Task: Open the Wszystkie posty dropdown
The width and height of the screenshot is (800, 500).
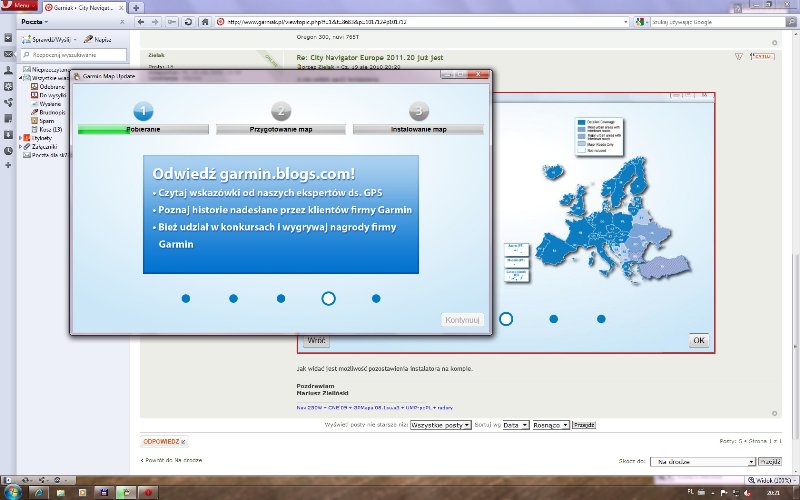Action: click(x=441, y=425)
